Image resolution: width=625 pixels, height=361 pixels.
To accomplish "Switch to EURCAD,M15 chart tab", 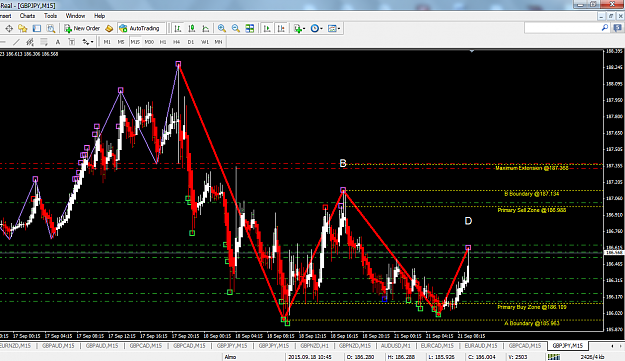I will pyautogui.click(x=437, y=346).
